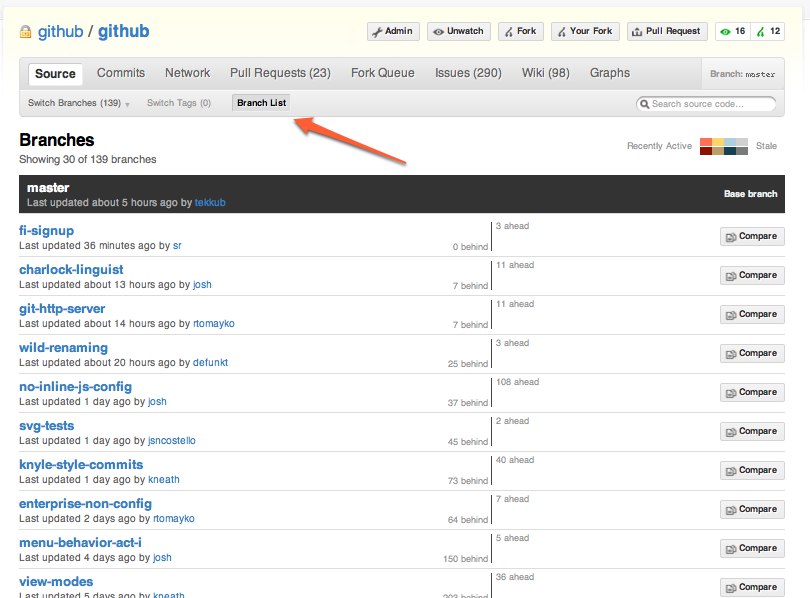810x598 pixels.
Task: Open the tekkub user profile link
Action: point(210,202)
